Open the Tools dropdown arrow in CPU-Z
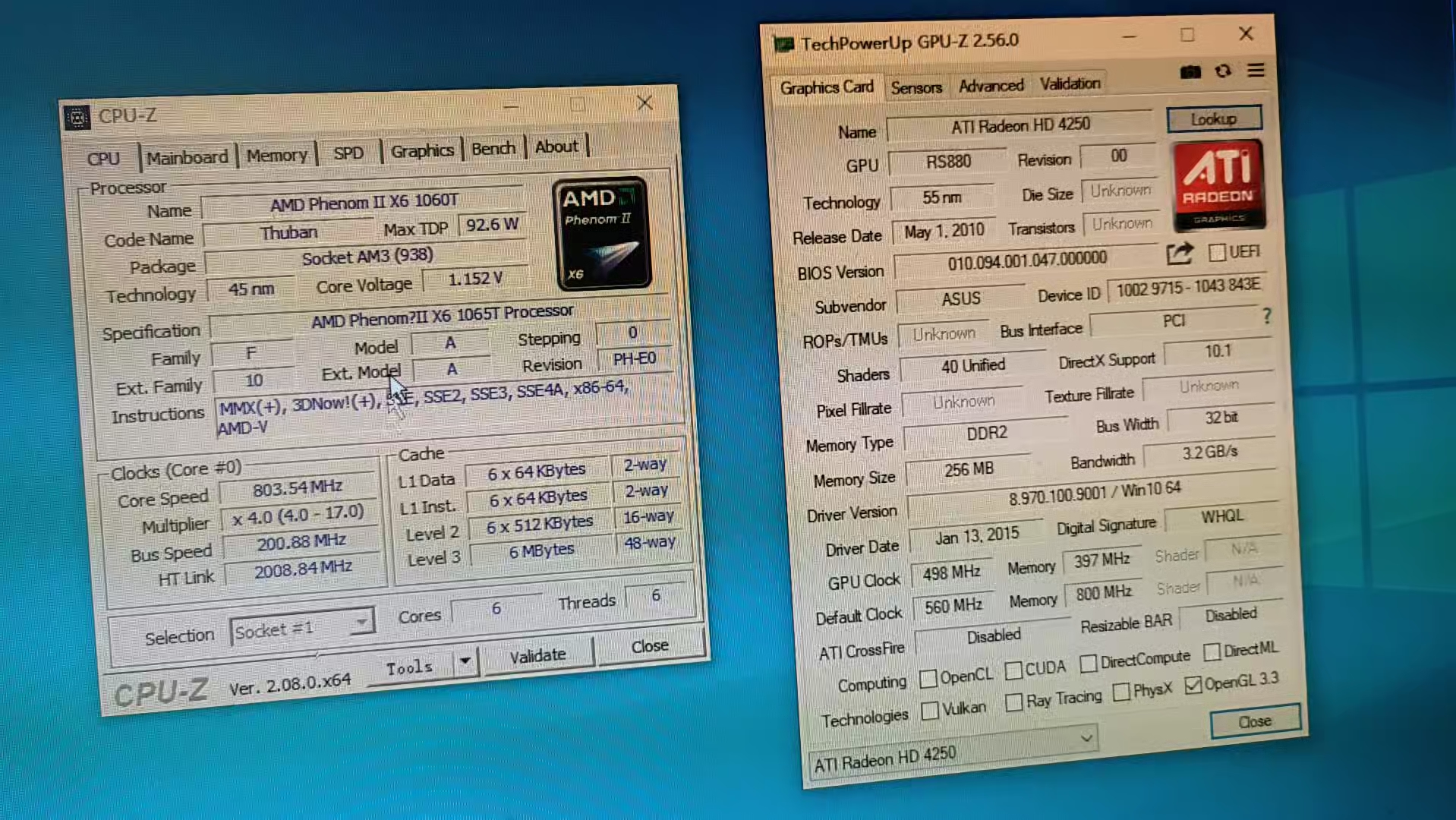1456x820 pixels. tap(465, 661)
